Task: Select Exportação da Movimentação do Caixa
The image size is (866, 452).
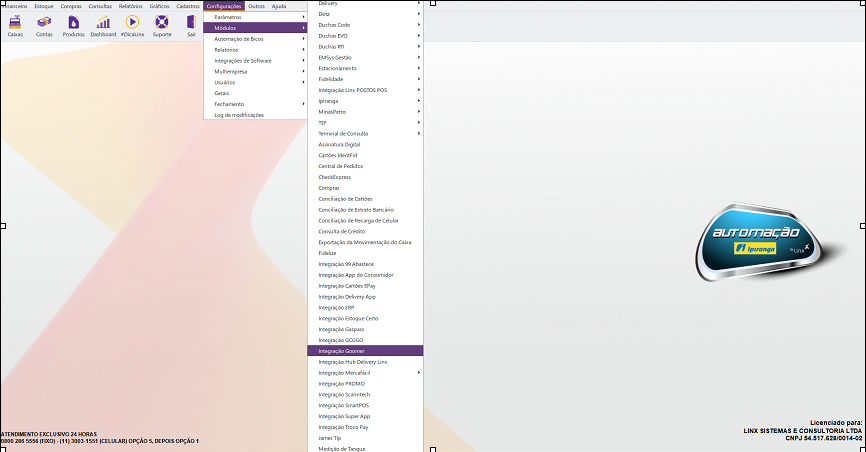Action: (x=365, y=242)
